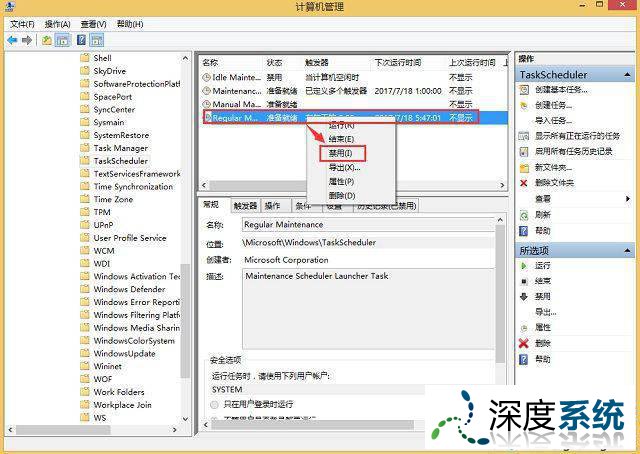
Task: Collapse the 所选项 actions section
Action: click(627, 250)
